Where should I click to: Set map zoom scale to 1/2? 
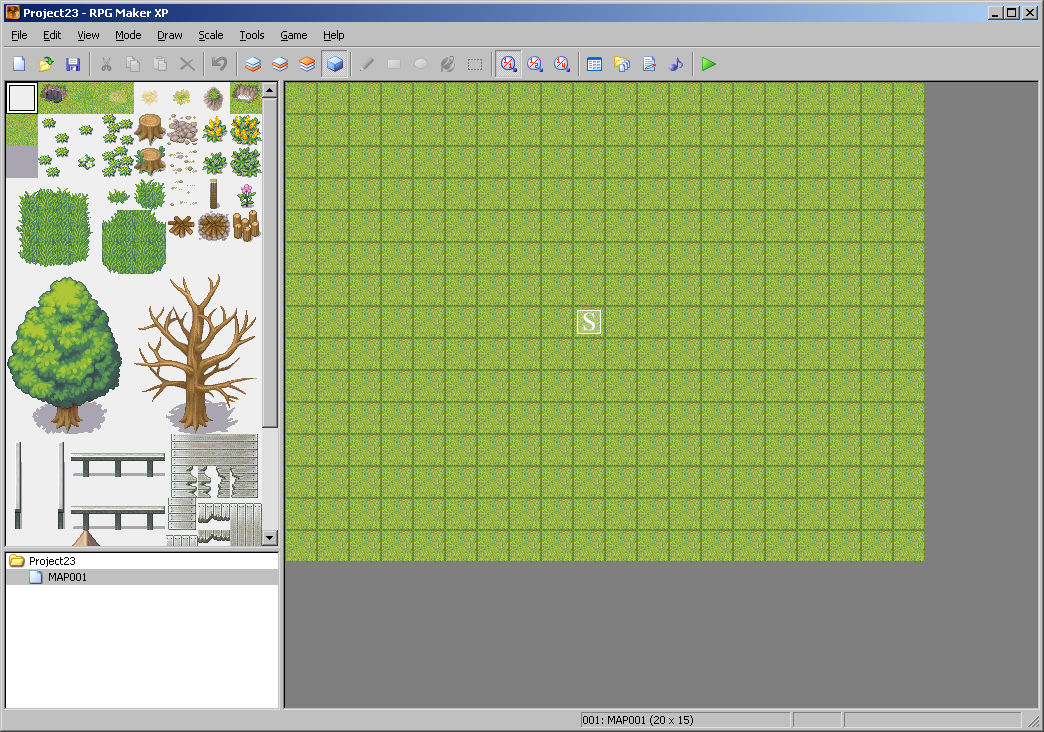point(535,64)
